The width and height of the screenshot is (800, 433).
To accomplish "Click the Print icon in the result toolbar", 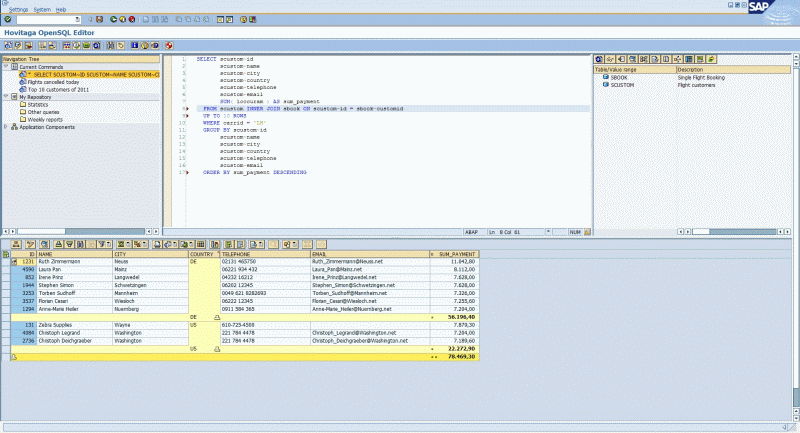I will point(157,244).
